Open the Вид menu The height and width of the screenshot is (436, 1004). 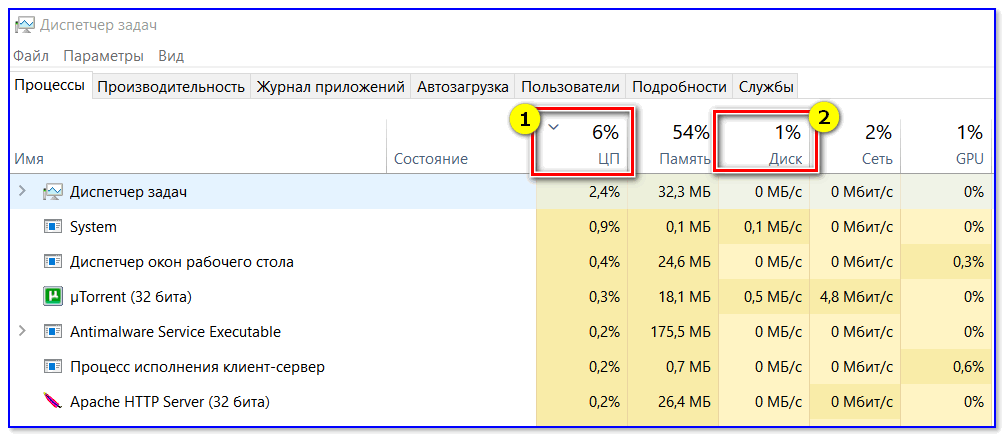point(171,56)
